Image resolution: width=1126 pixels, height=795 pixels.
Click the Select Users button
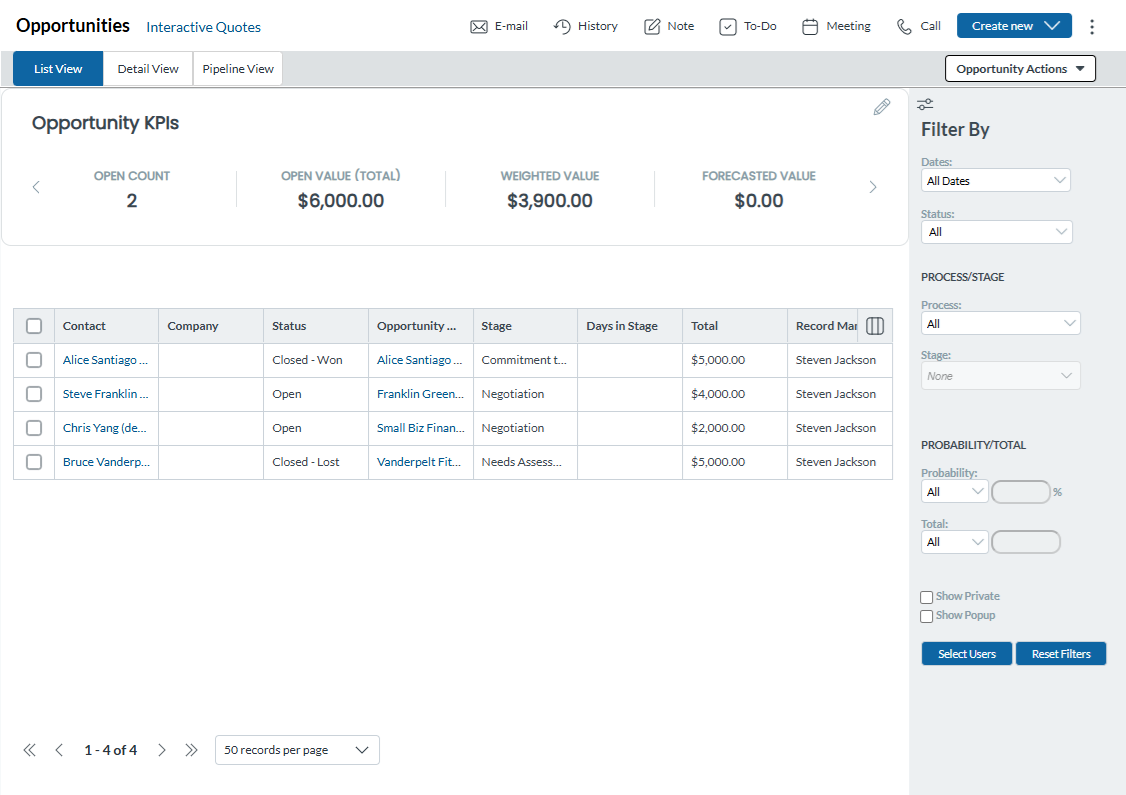click(x=967, y=654)
